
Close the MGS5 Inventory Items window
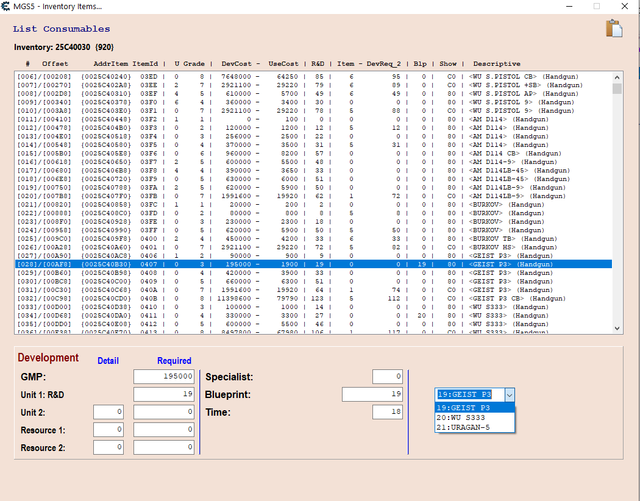pyautogui.click(x=625, y=6)
